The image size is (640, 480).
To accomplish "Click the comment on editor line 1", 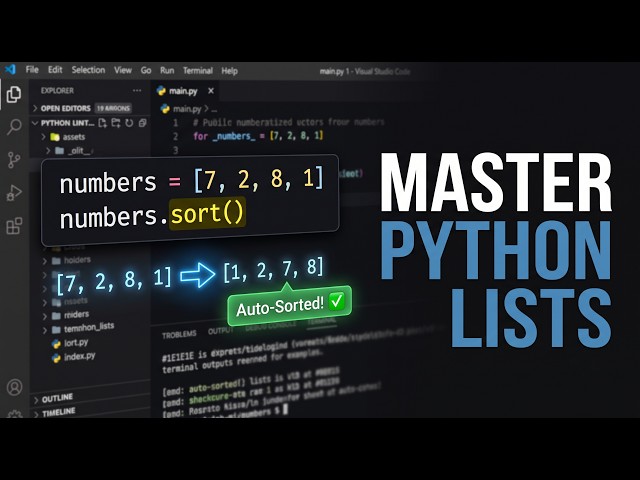I will coord(289,122).
